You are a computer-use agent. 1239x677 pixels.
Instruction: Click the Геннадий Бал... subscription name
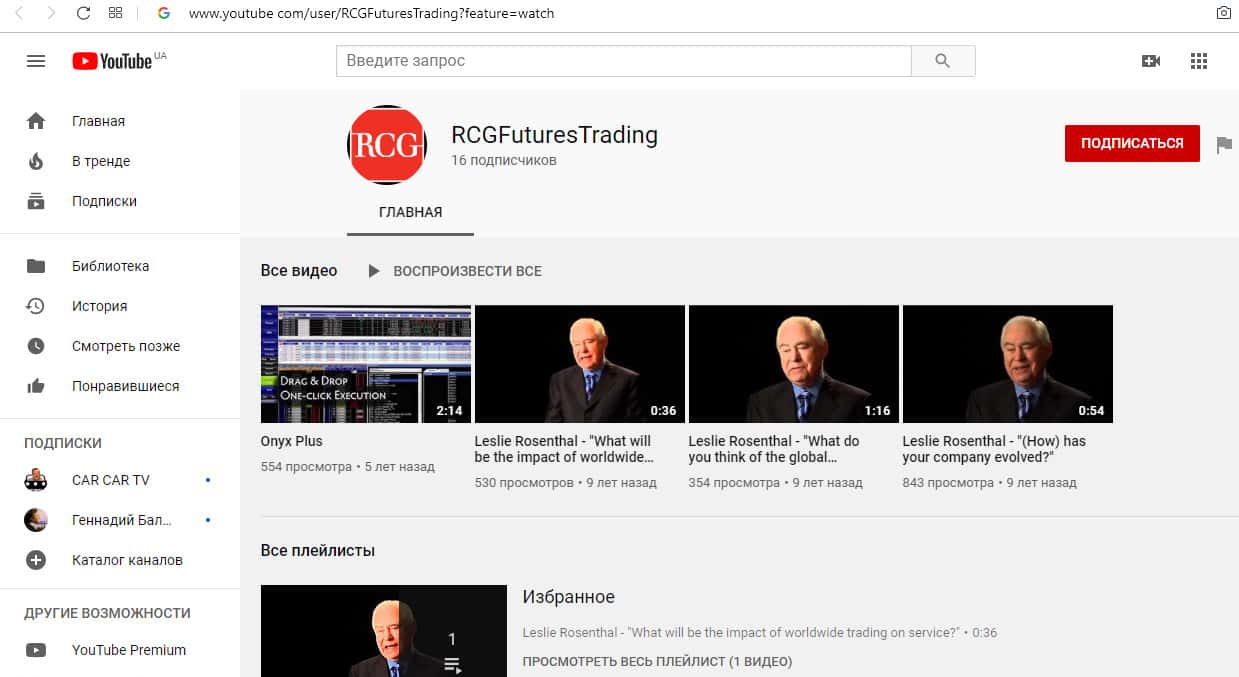tap(122, 520)
